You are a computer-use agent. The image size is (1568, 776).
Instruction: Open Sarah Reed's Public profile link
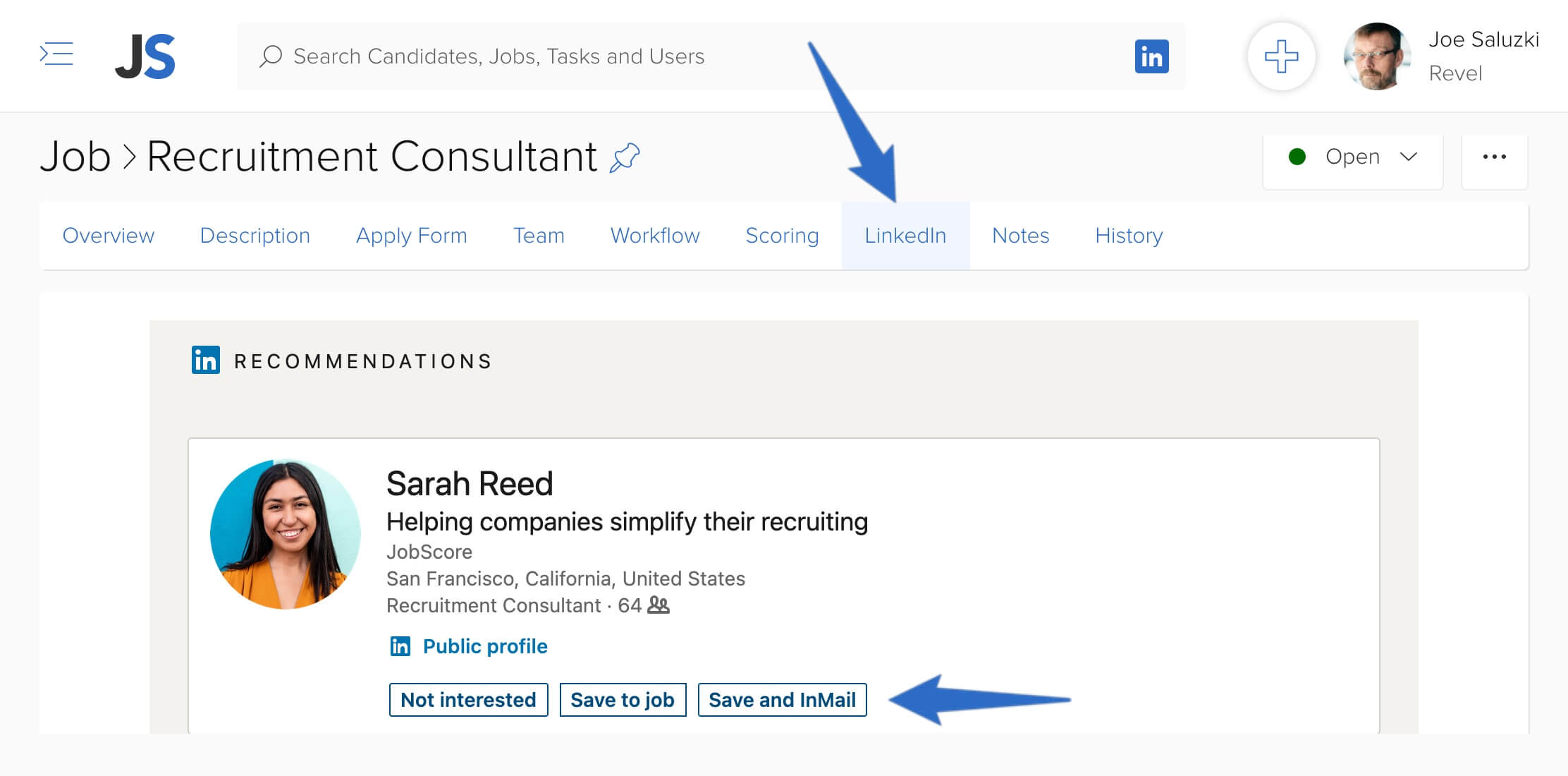click(485, 646)
